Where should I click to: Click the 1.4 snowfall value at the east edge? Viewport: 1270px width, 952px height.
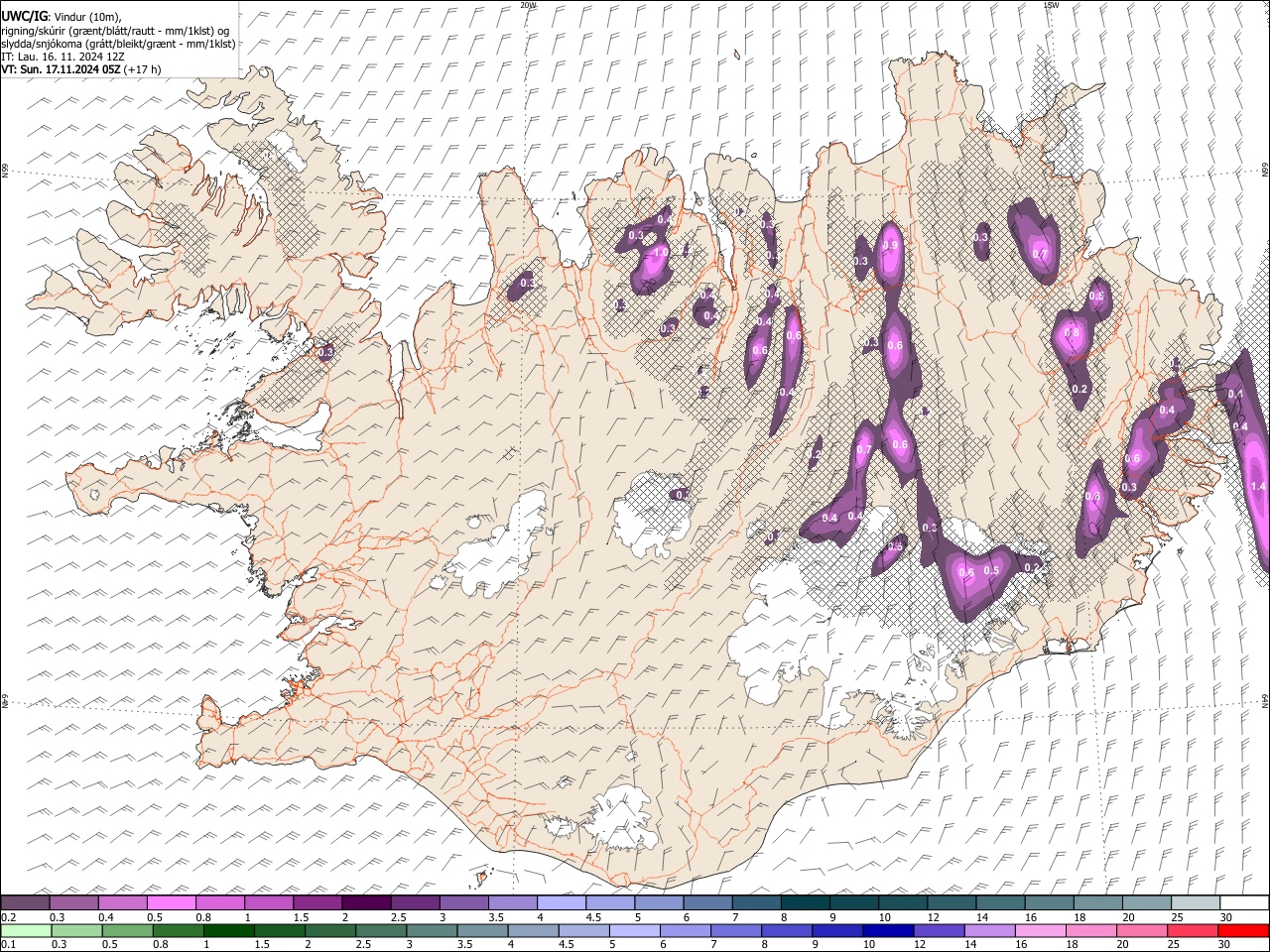(x=1258, y=486)
